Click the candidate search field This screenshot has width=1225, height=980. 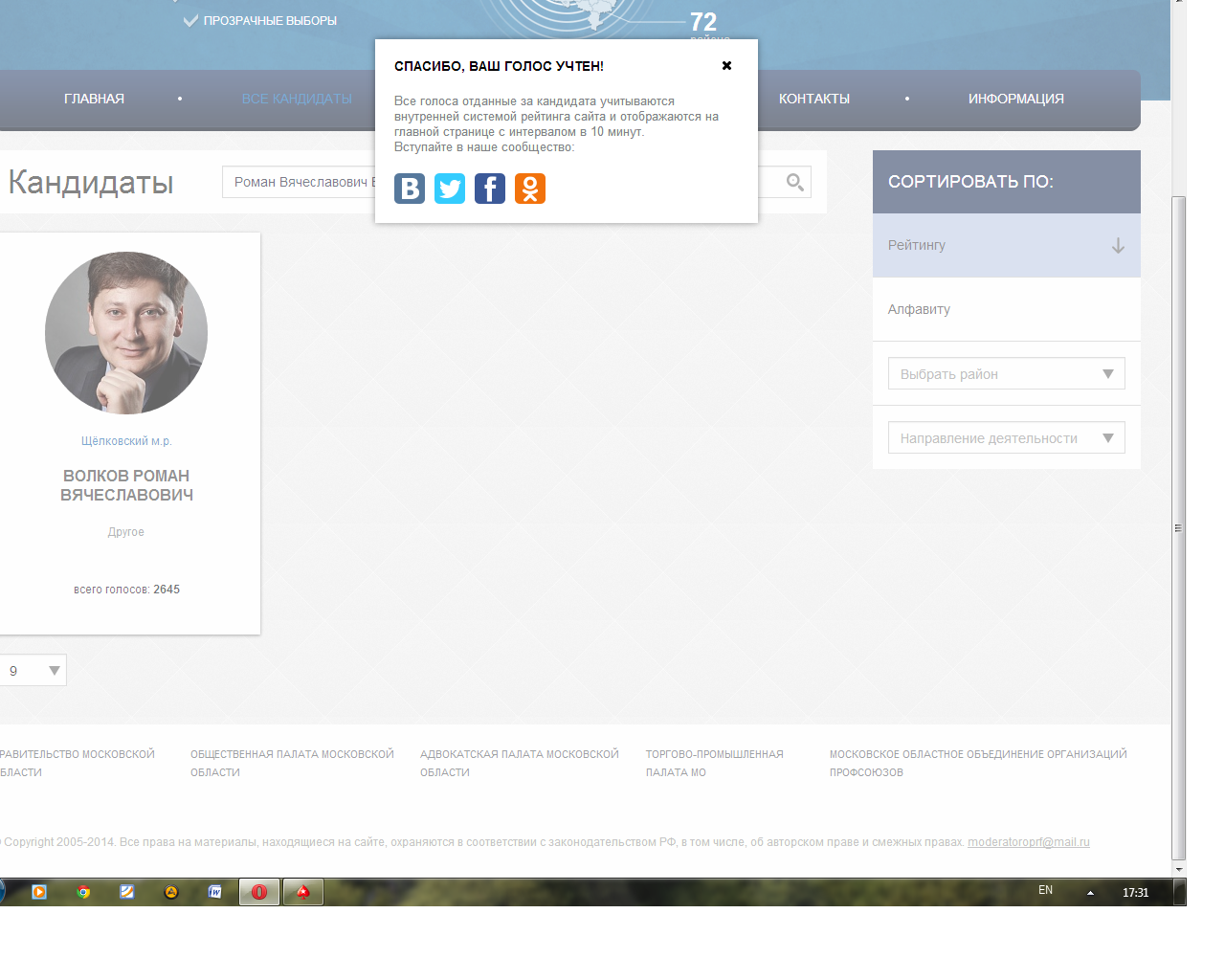coord(517,182)
